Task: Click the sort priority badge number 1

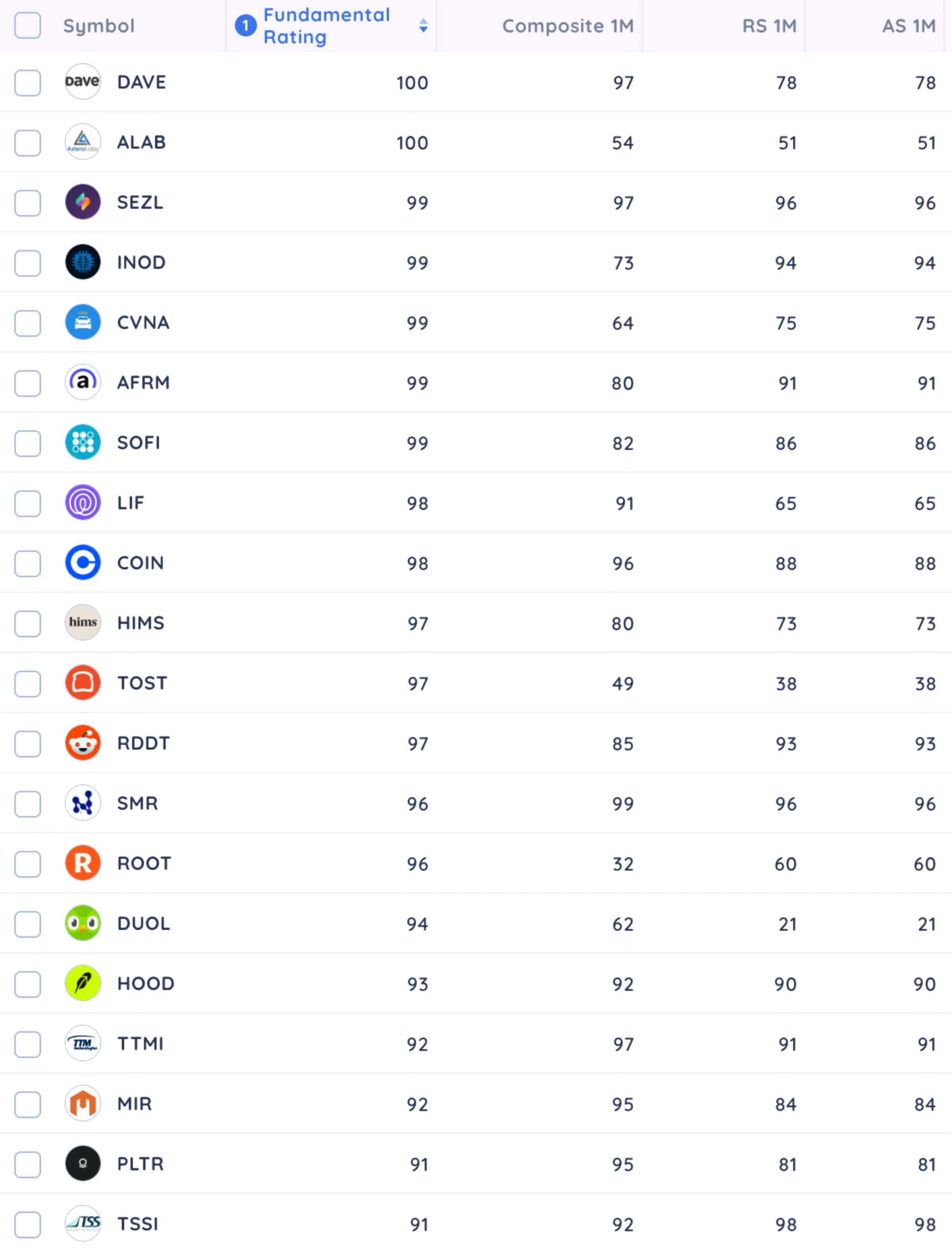Action: tap(245, 25)
